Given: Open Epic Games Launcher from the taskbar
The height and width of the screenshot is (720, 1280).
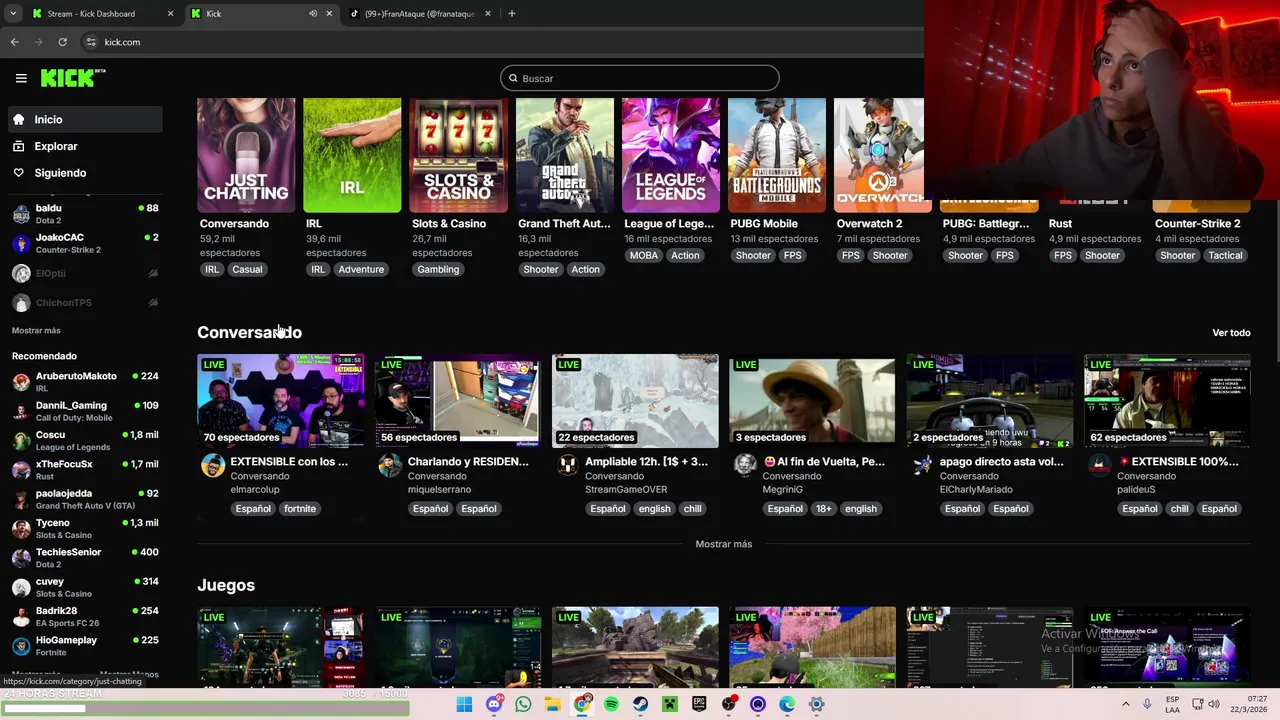Looking at the screenshot, I should click(699, 704).
